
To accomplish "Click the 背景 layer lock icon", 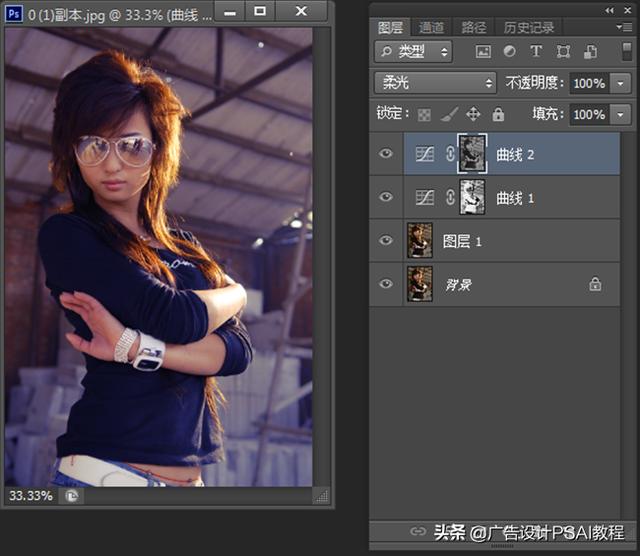I will point(595,284).
